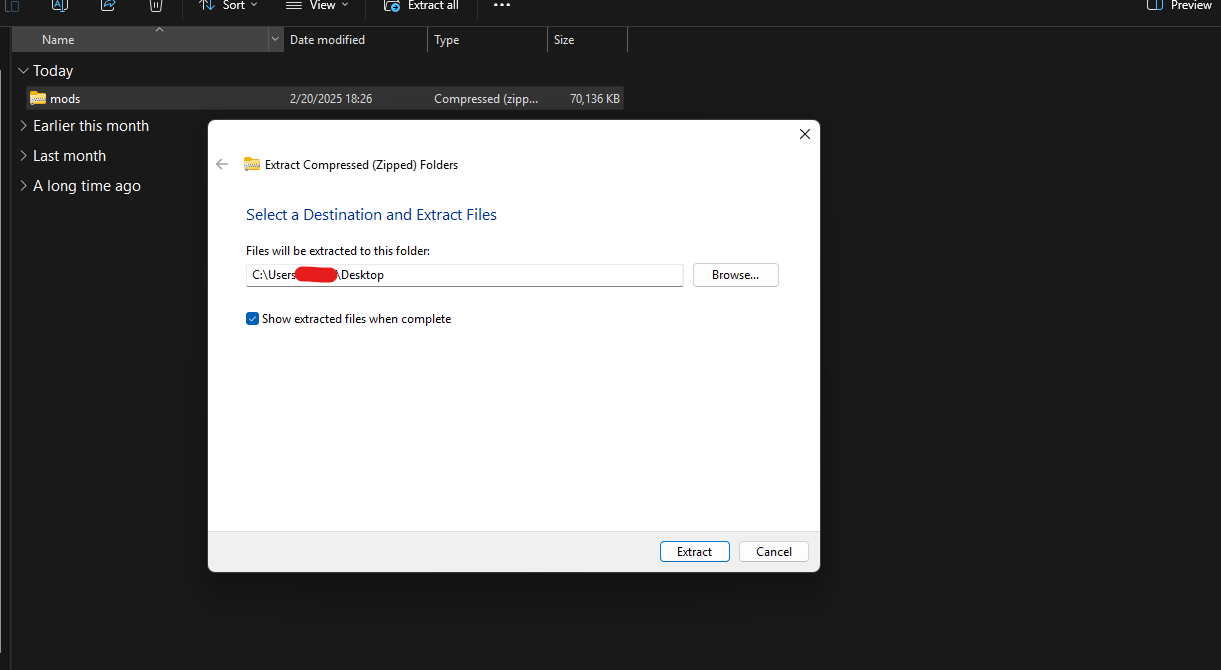Viewport: 1221px width, 670px height.
Task: Click the Browse... button
Action: click(x=735, y=275)
